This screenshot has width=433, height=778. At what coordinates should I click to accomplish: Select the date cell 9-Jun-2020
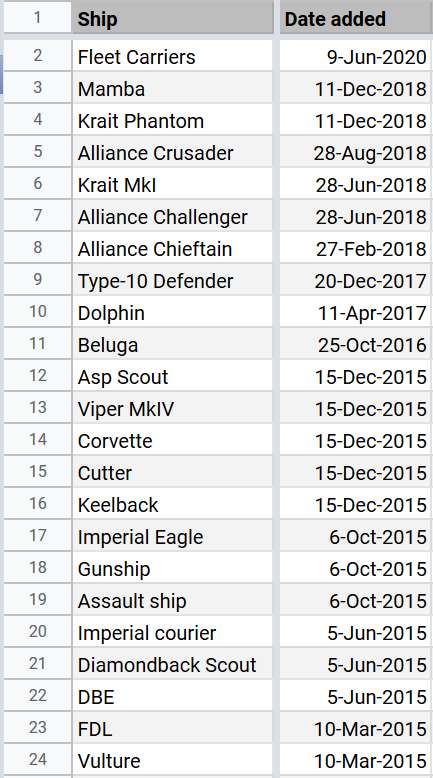pos(356,56)
